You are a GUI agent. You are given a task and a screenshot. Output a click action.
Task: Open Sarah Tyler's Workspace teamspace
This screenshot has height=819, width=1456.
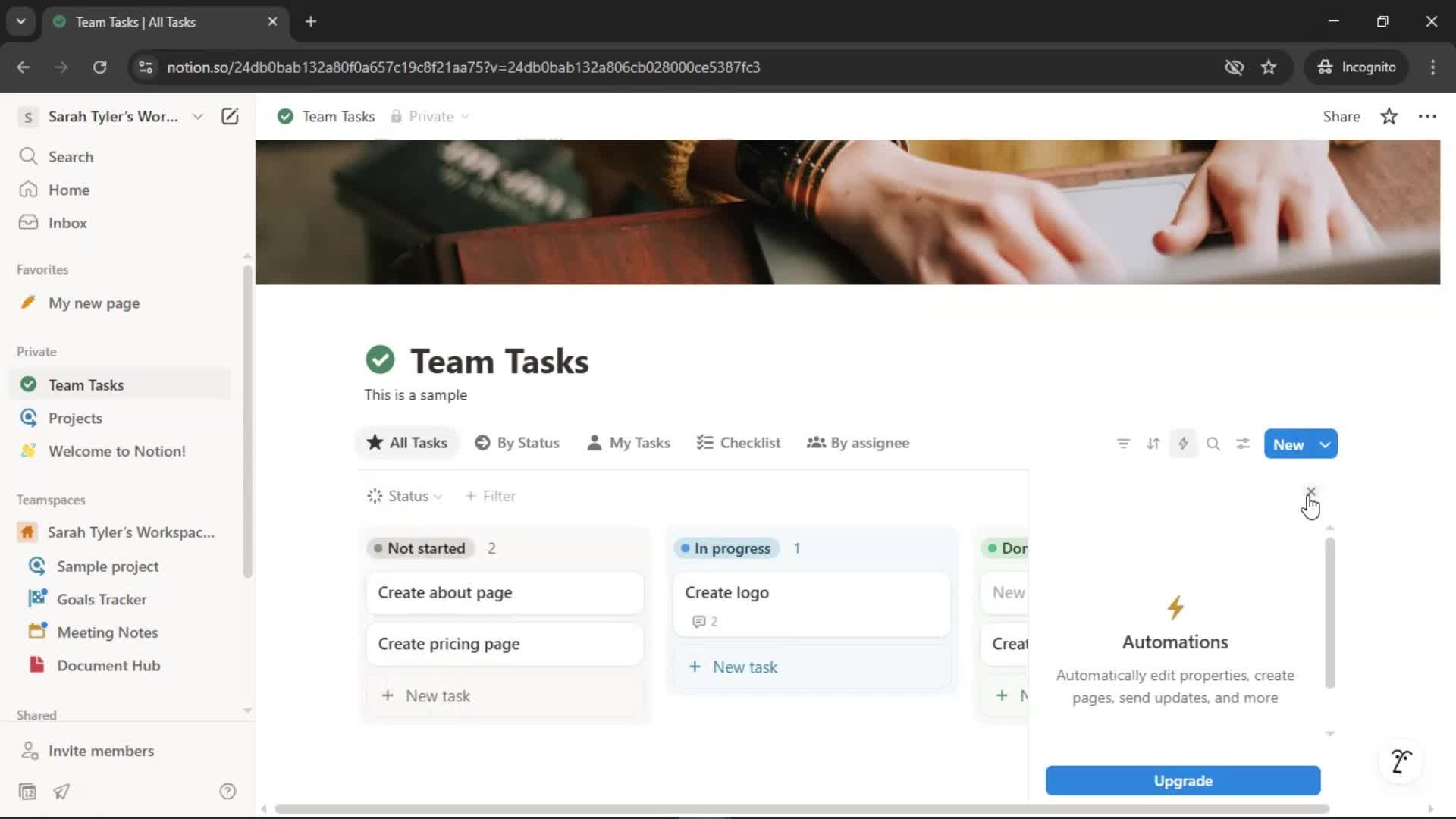coord(121,532)
